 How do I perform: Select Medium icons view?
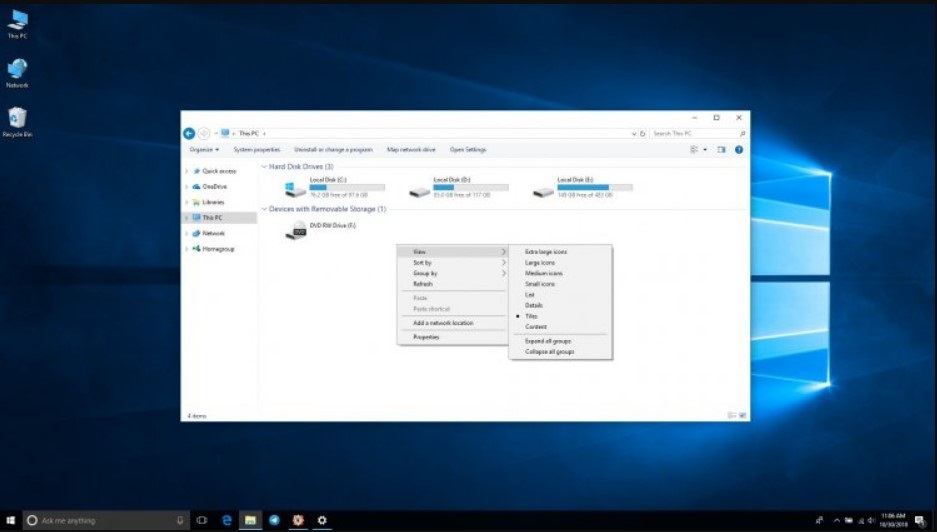click(x=543, y=273)
